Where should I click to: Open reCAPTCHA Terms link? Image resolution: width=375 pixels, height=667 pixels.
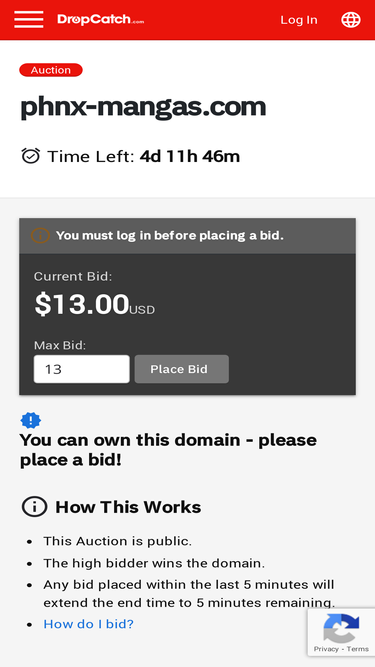pyautogui.click(x=358, y=649)
